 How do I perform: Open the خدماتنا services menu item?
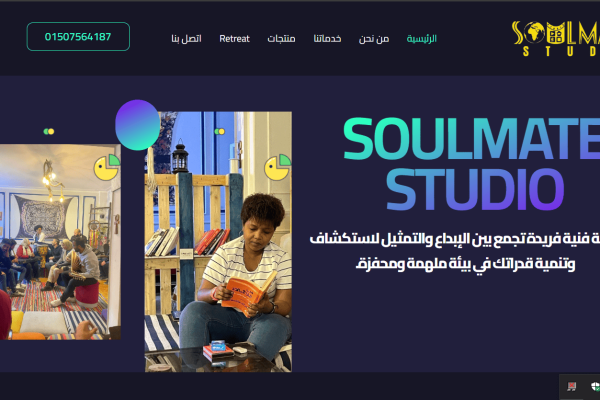(x=327, y=38)
